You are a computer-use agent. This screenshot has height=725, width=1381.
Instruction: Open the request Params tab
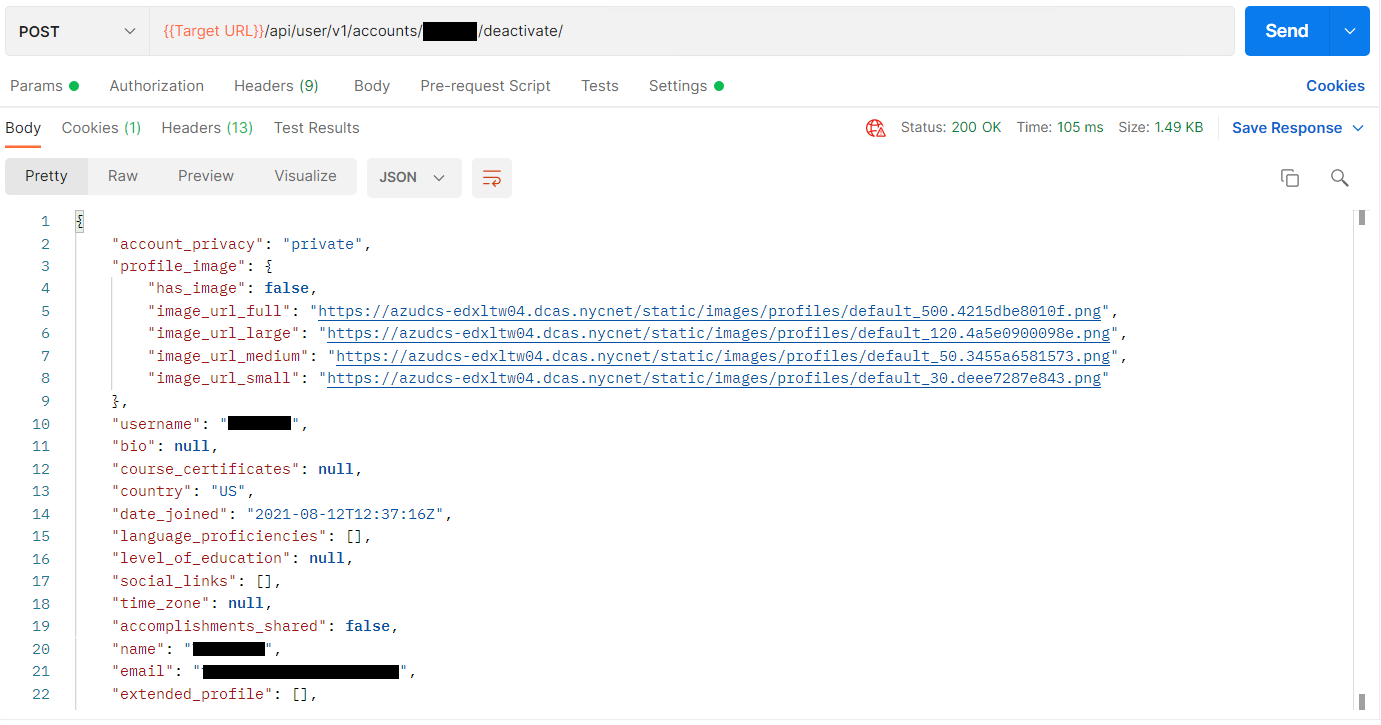pos(44,86)
